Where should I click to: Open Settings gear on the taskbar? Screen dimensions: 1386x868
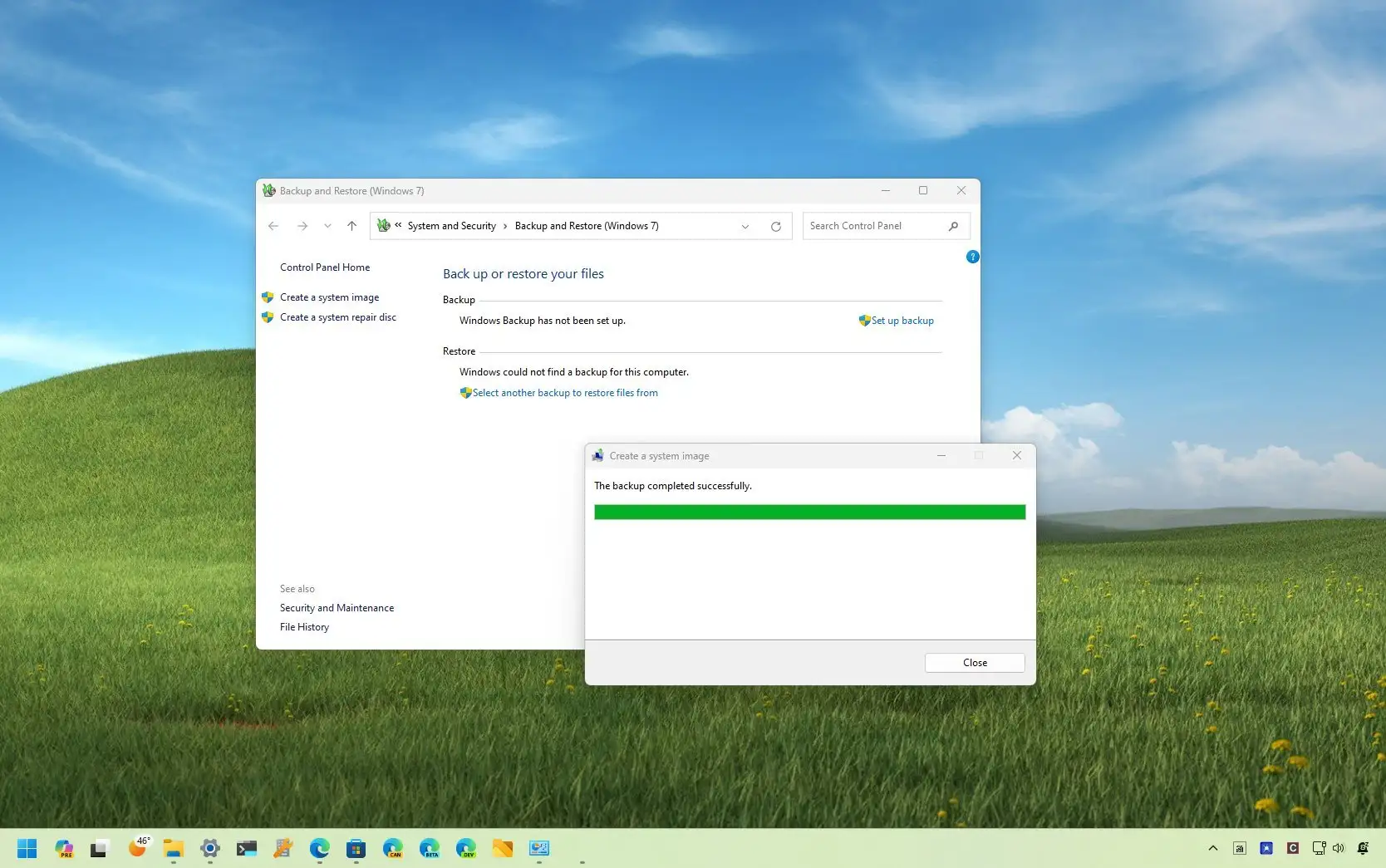[210, 848]
